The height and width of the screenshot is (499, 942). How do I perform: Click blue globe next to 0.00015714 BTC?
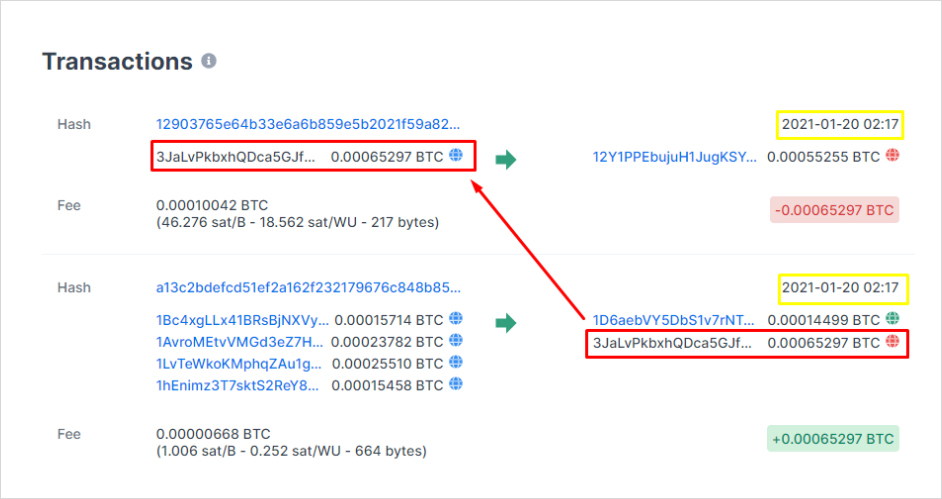457,318
